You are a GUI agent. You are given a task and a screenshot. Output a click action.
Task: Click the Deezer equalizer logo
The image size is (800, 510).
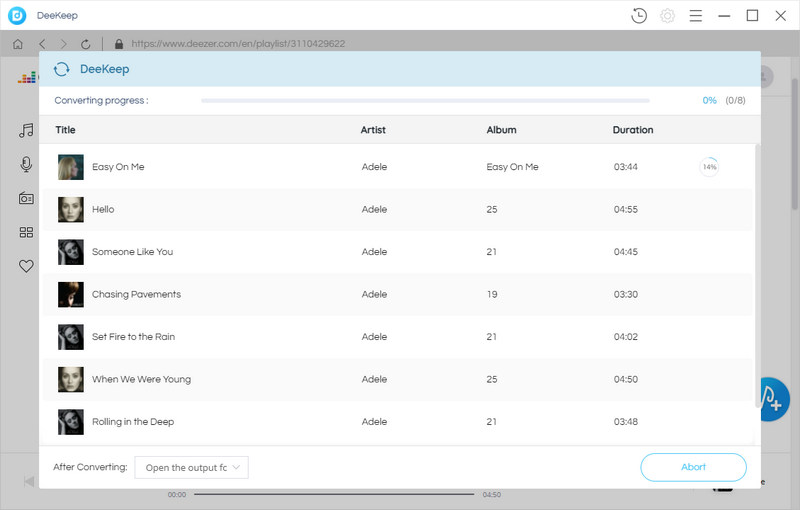click(x=28, y=77)
